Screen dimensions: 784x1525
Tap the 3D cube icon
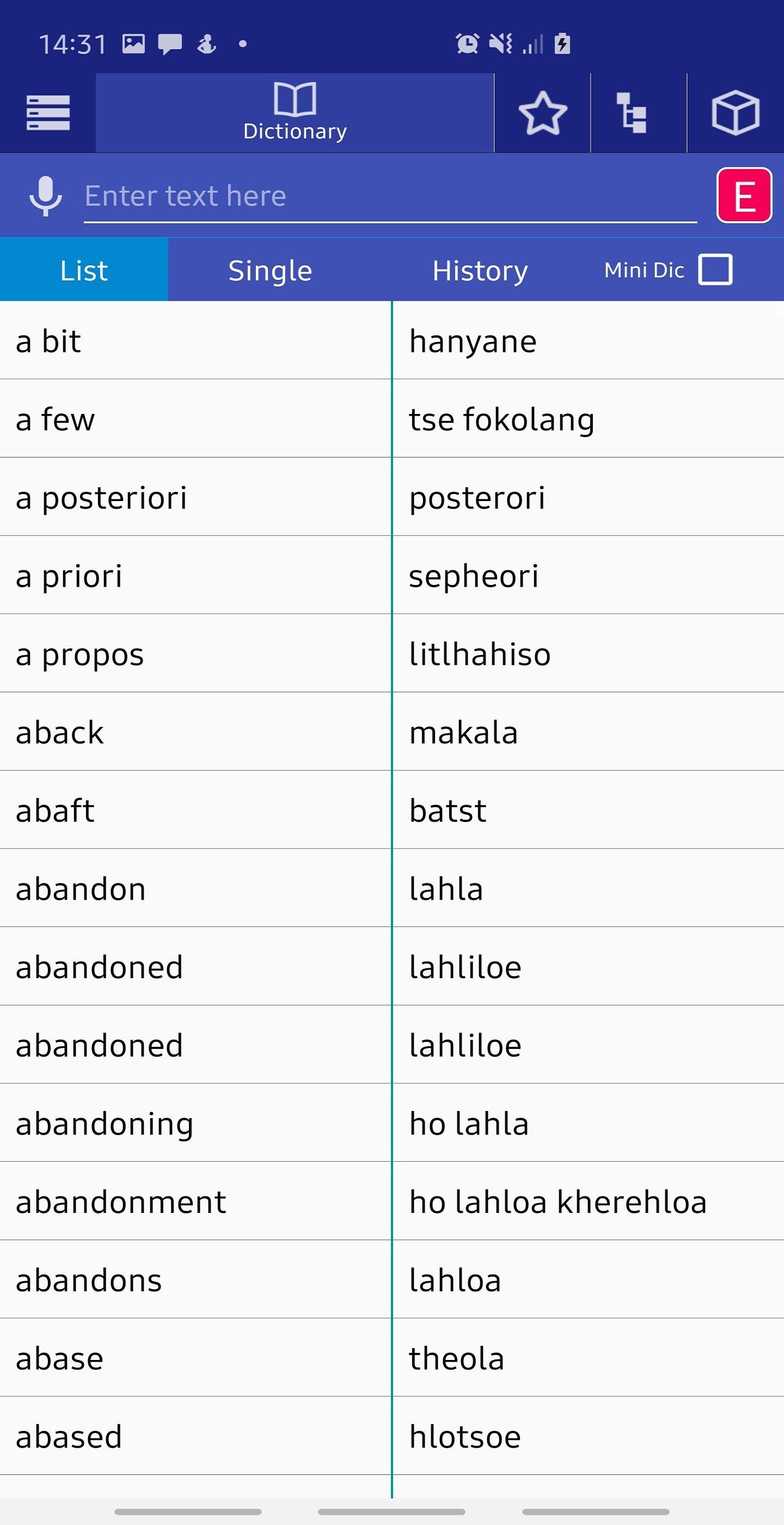point(736,113)
